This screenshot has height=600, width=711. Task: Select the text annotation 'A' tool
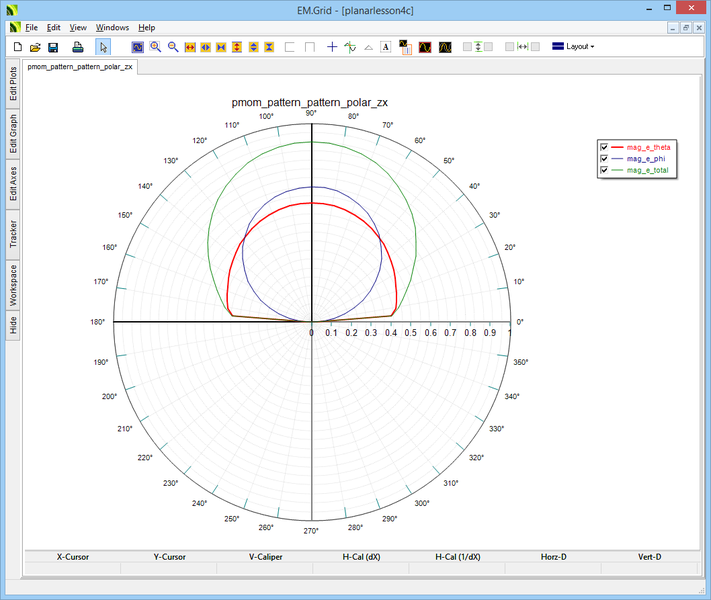click(385, 47)
